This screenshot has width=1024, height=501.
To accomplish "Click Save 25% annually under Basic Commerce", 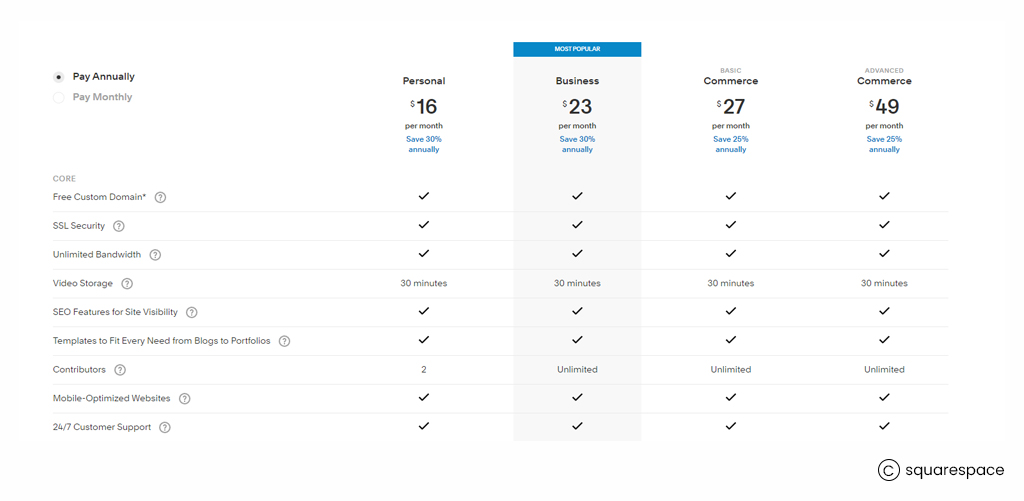I will coord(731,144).
